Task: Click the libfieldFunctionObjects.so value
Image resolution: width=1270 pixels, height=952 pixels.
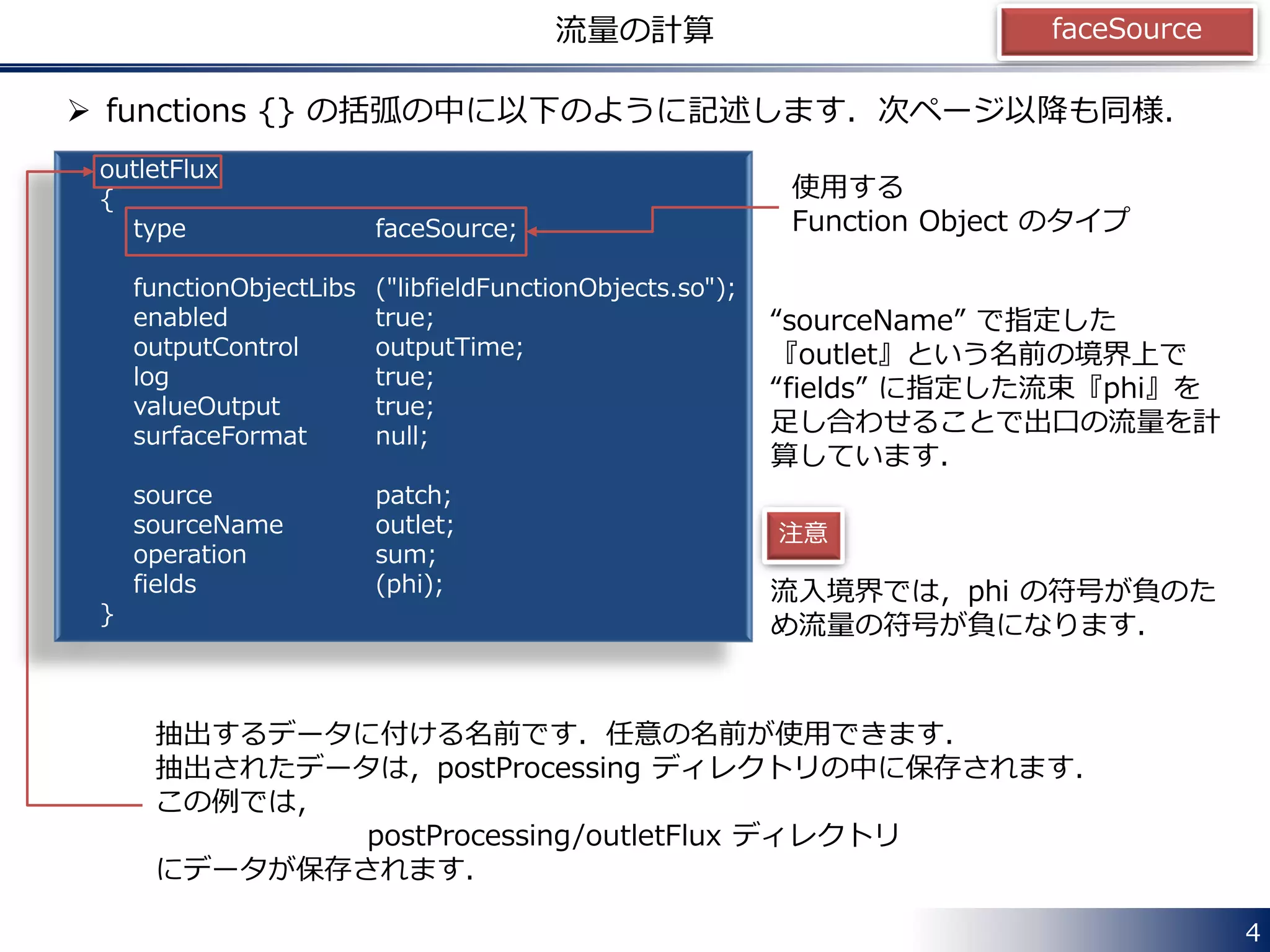Action: pos(555,288)
